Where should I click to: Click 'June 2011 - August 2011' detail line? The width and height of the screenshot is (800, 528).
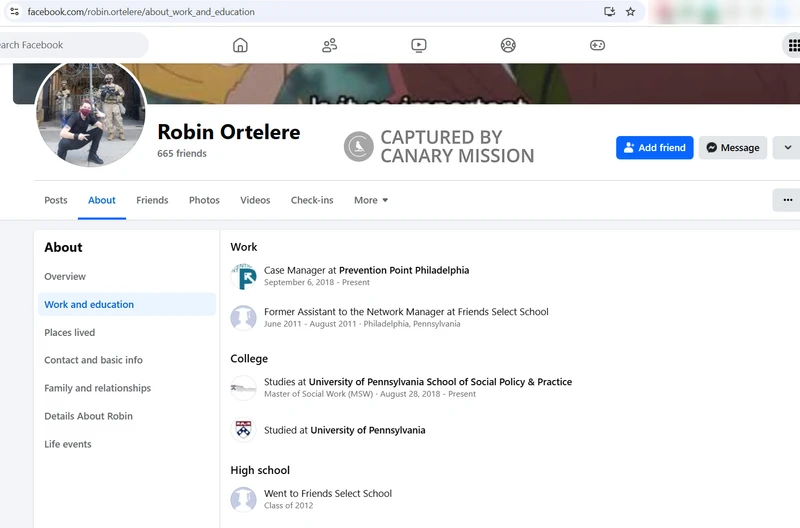pyautogui.click(x=362, y=324)
